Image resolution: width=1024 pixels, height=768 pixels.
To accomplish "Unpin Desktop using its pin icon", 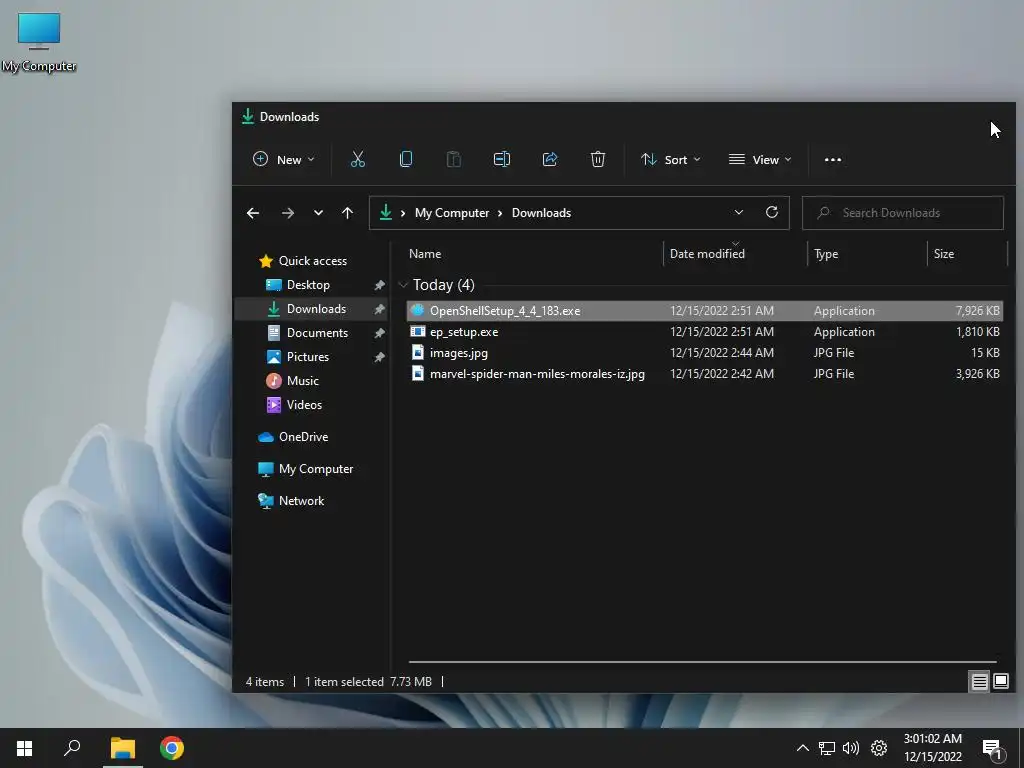I will [x=379, y=285].
